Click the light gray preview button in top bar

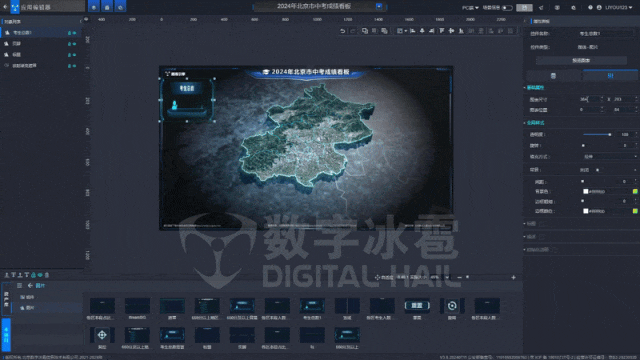point(524,8)
